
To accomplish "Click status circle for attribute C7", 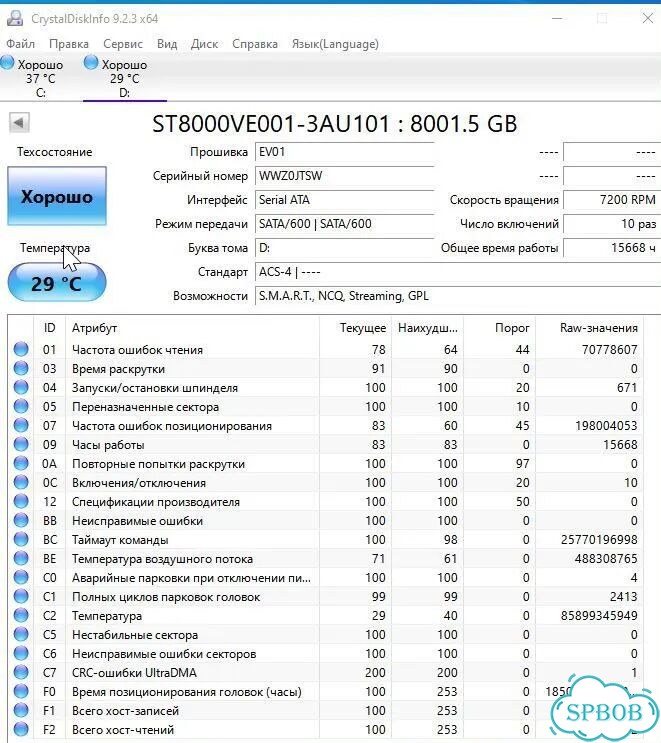I will pyautogui.click(x=21, y=672).
